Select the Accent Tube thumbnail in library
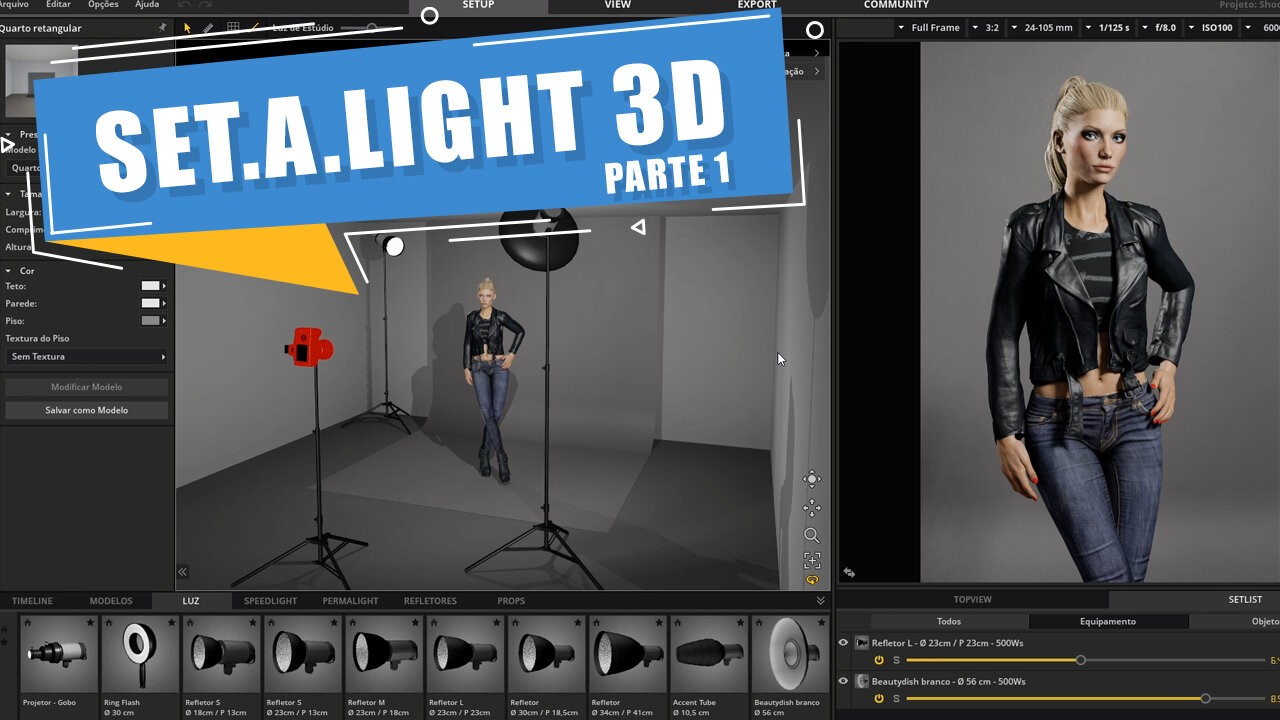 click(709, 653)
